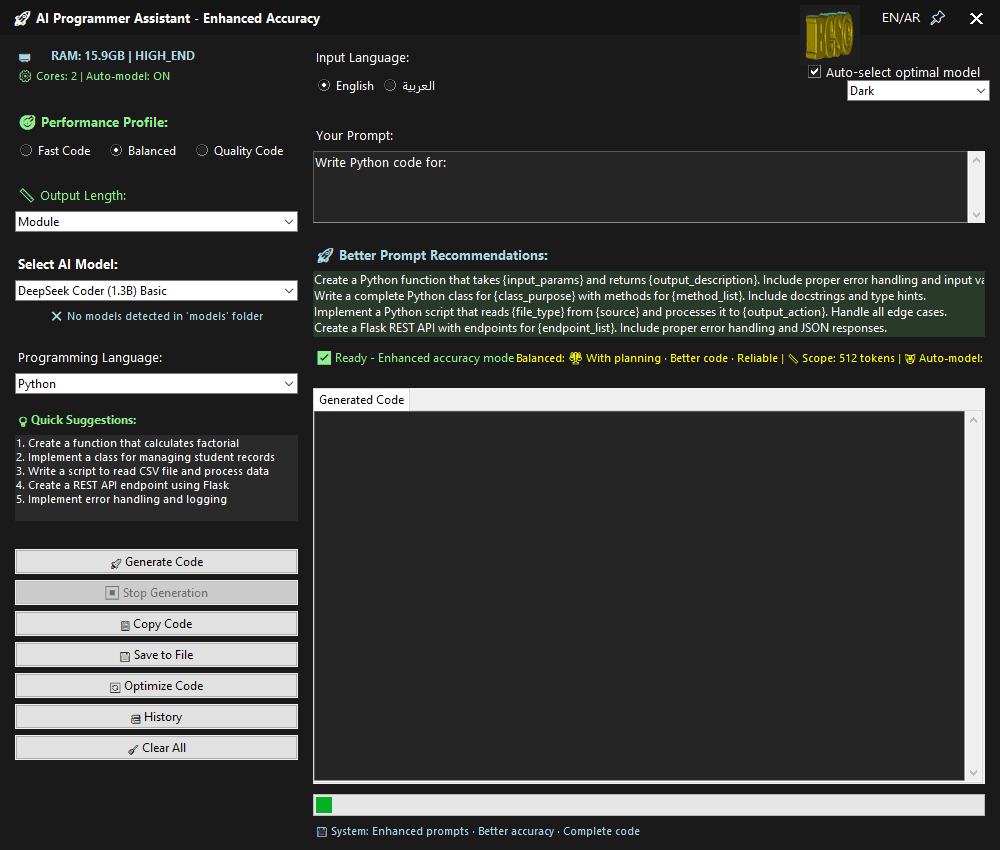Screen dimensions: 1000x850
Task: Open the DeepSeek Coder model dropdown
Action: pyautogui.click(x=156, y=291)
